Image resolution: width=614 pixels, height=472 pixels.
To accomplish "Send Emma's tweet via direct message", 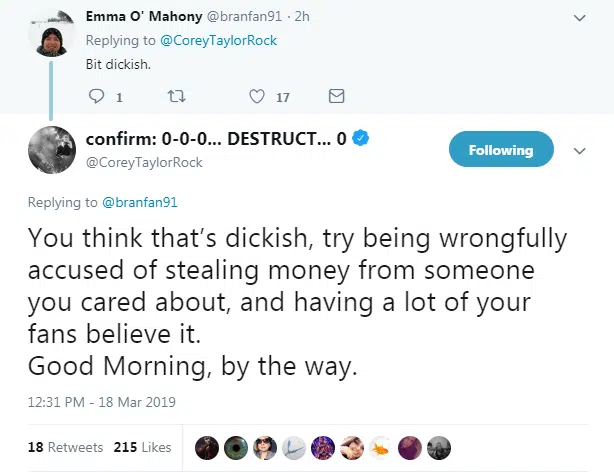I will point(337,97).
